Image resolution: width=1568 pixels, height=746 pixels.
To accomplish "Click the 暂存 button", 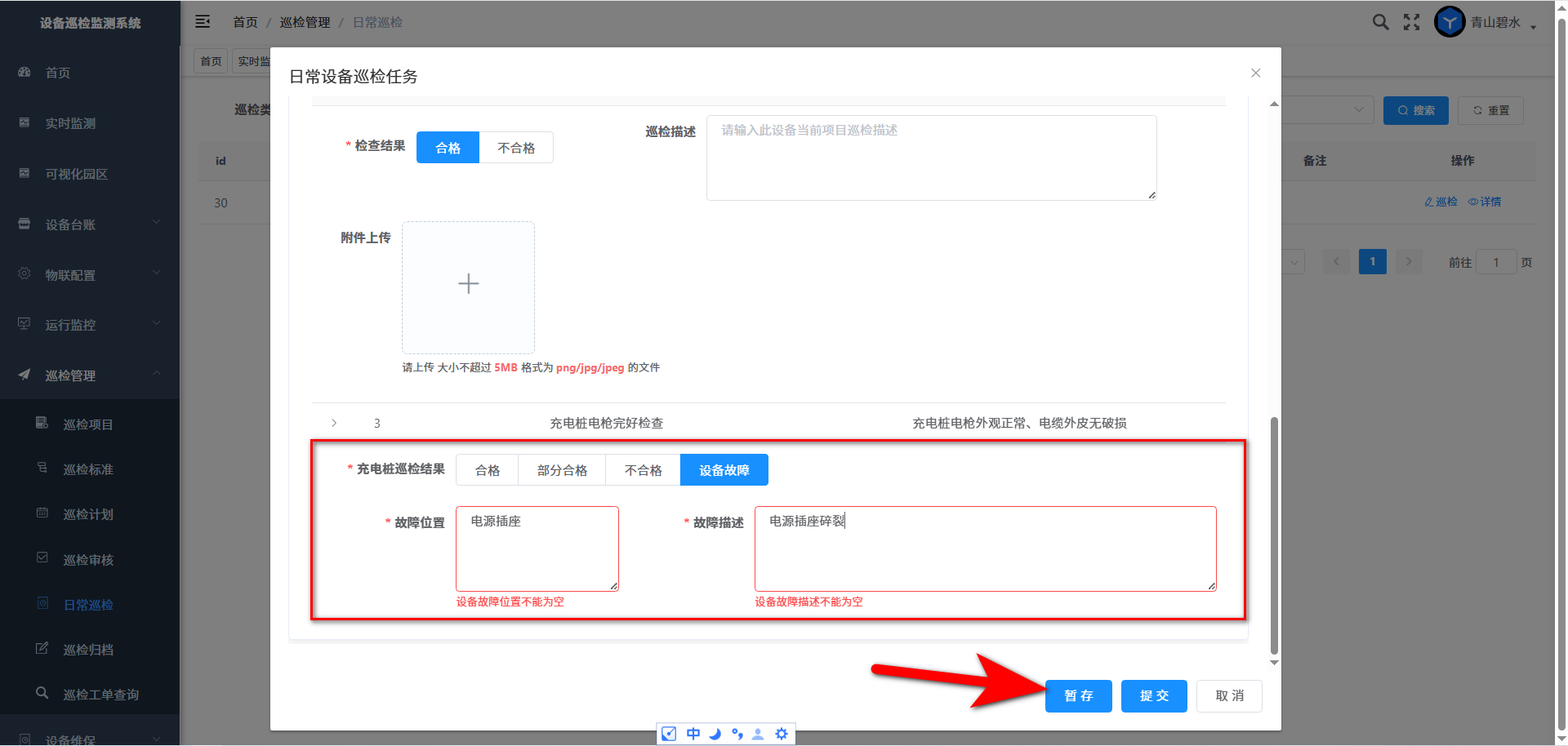I will (x=1078, y=696).
